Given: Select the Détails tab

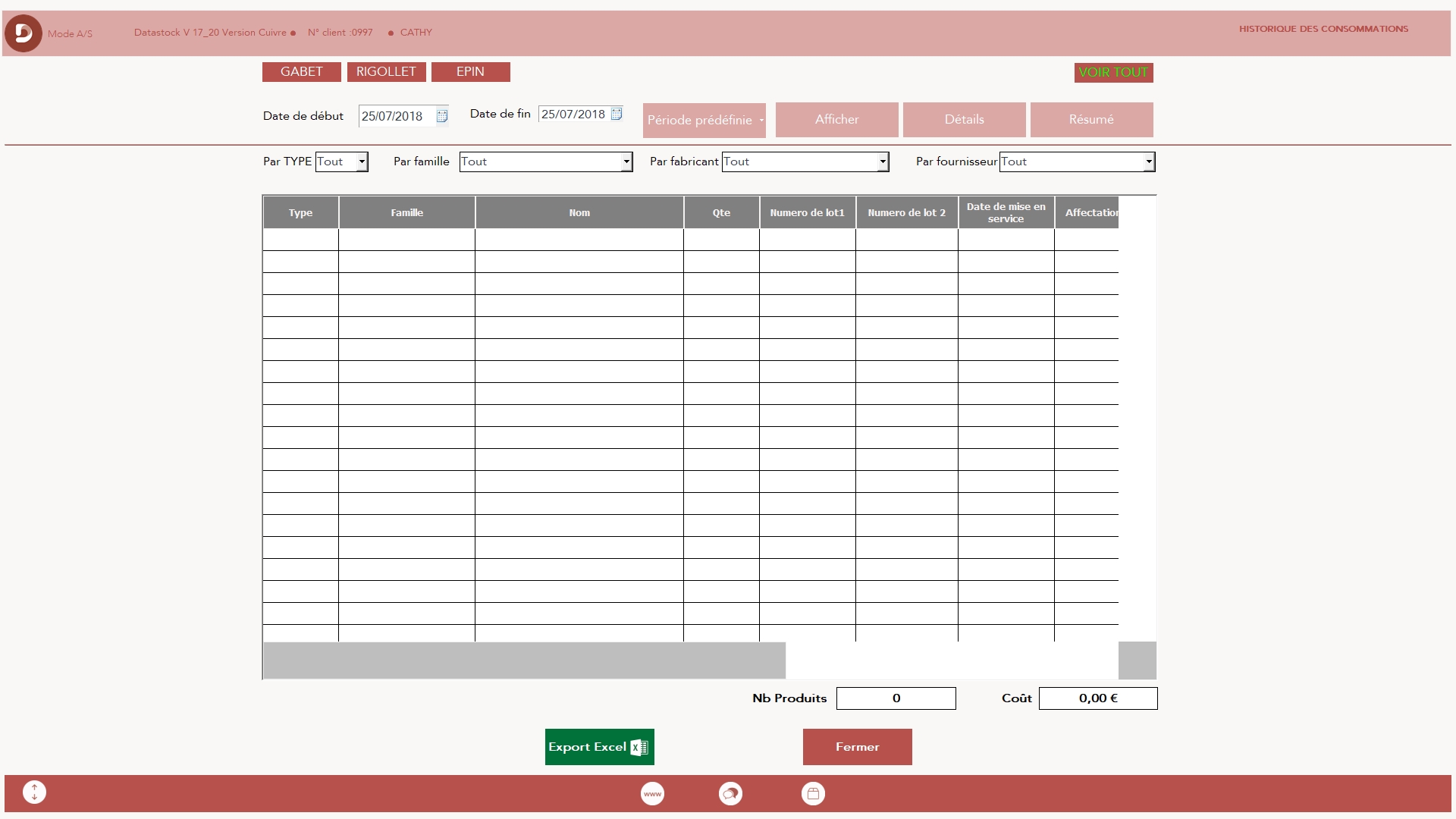Looking at the screenshot, I should pyautogui.click(x=964, y=119).
